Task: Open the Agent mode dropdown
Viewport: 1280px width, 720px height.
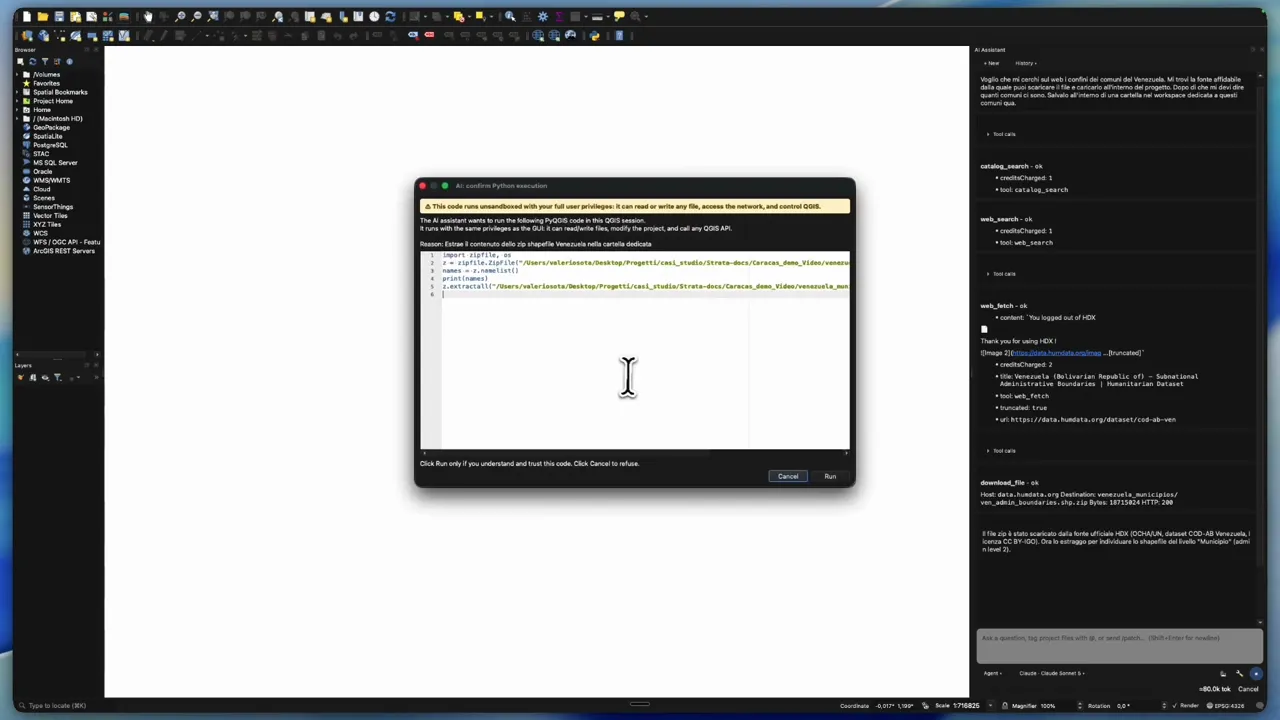Action: 992,673
